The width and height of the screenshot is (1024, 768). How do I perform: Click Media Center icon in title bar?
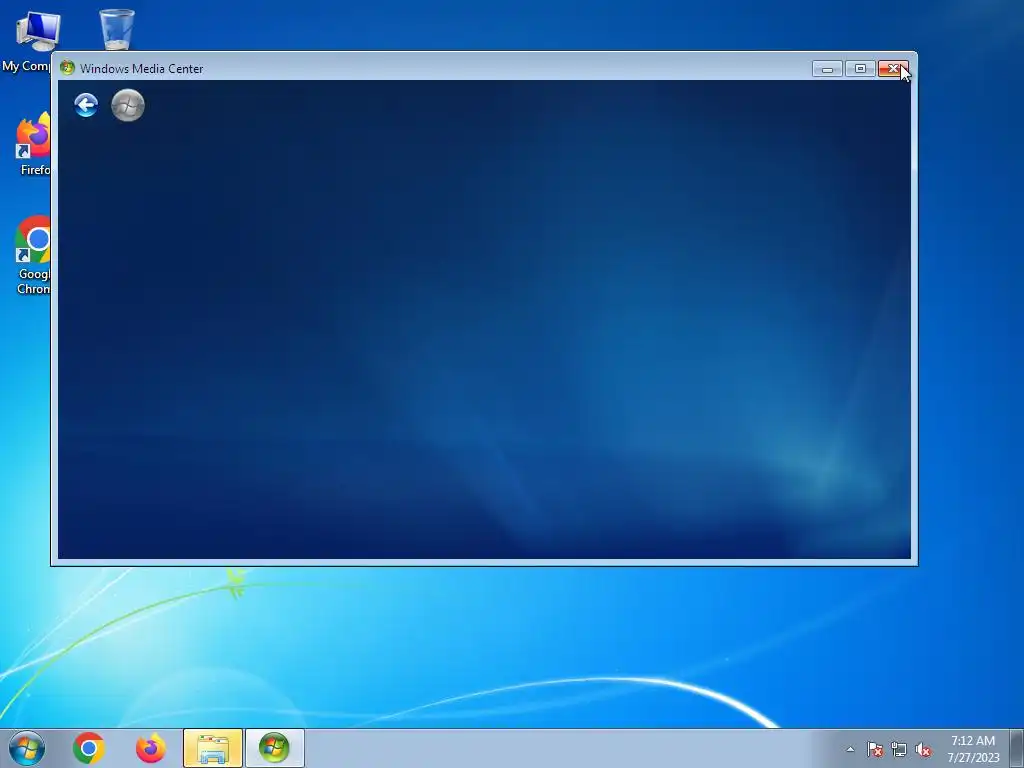point(67,68)
